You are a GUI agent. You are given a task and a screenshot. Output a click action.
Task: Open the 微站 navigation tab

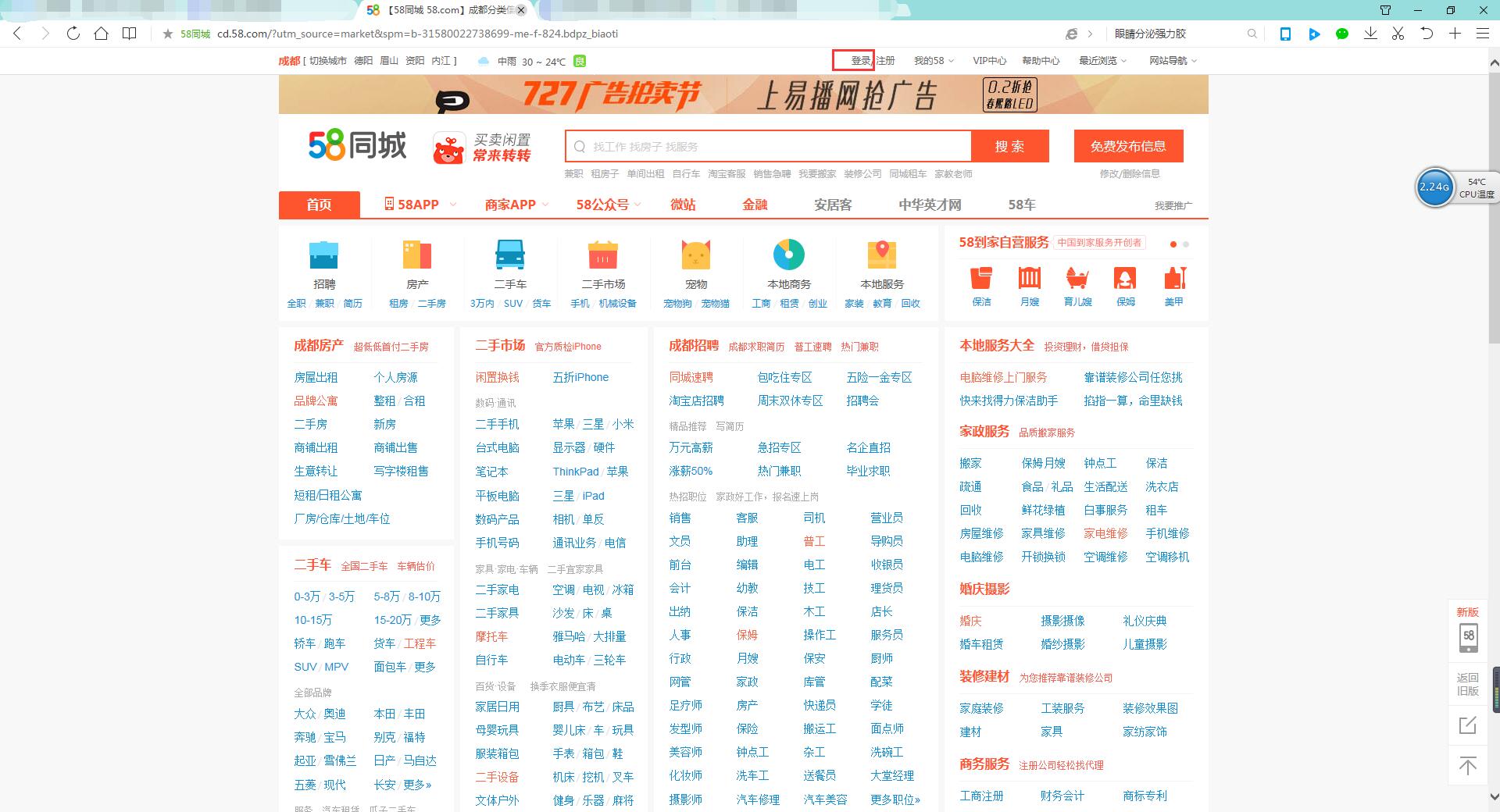(683, 205)
